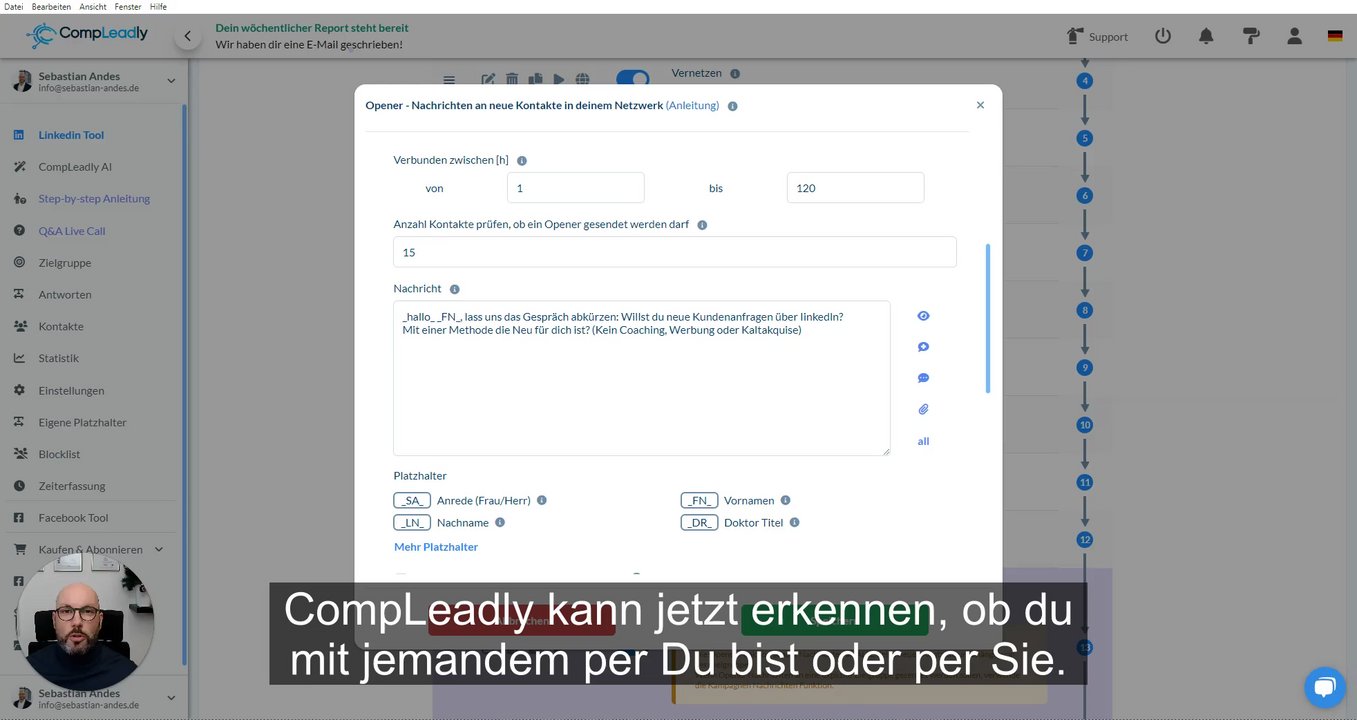Image resolution: width=1357 pixels, height=720 pixels.
Task: Click the paperclip attachment icon
Action: [x=923, y=409]
